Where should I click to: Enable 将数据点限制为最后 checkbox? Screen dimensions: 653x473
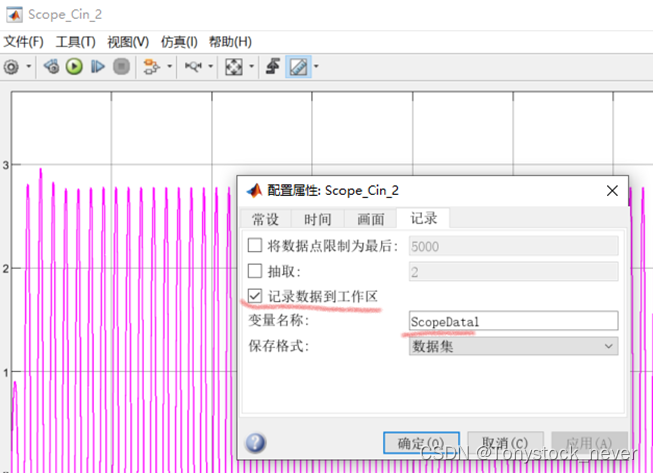click(x=255, y=245)
